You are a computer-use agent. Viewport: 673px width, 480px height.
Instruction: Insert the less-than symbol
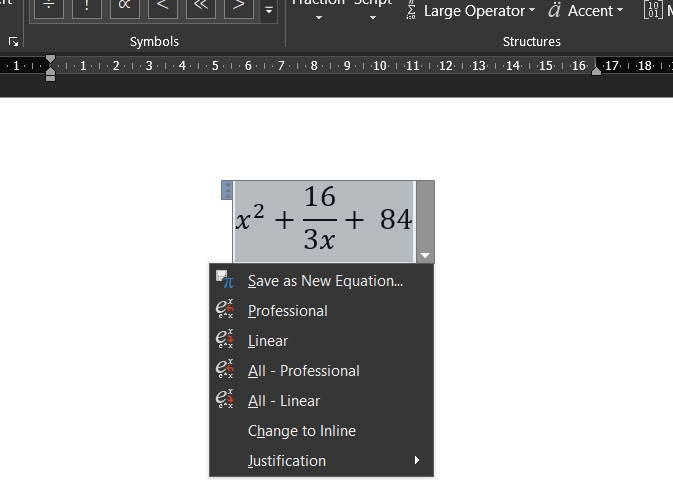[x=162, y=6]
